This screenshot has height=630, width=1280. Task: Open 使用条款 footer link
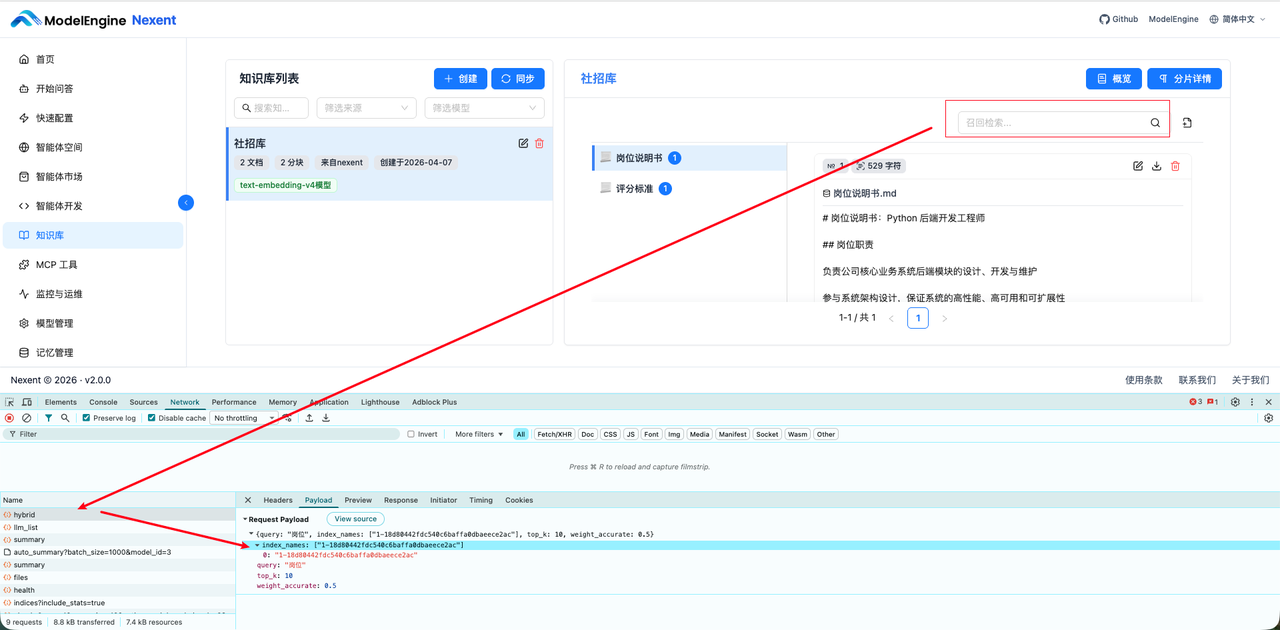click(x=1144, y=380)
